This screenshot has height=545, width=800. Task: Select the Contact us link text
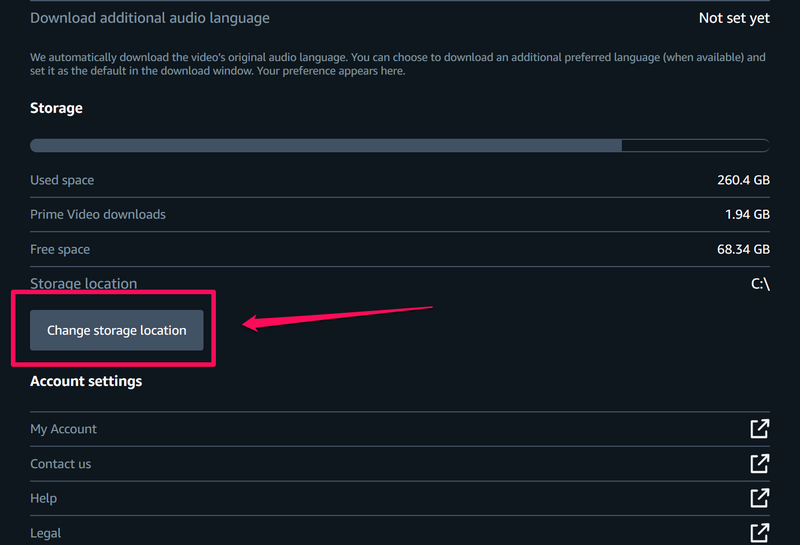(x=61, y=464)
